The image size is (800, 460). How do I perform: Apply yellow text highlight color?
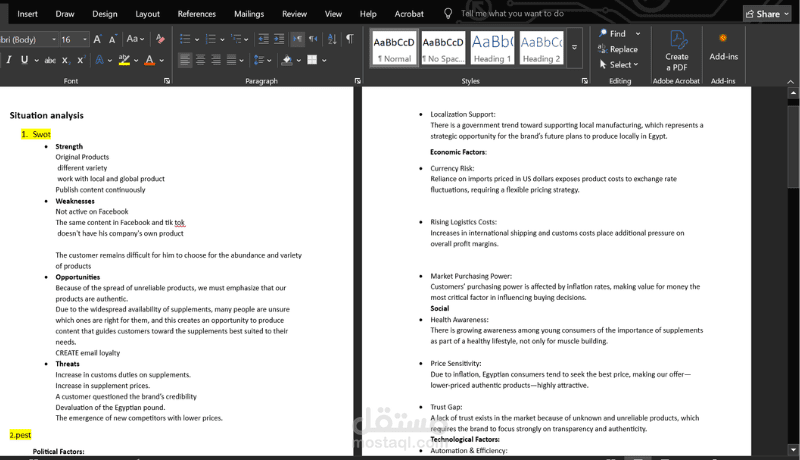pos(124,60)
